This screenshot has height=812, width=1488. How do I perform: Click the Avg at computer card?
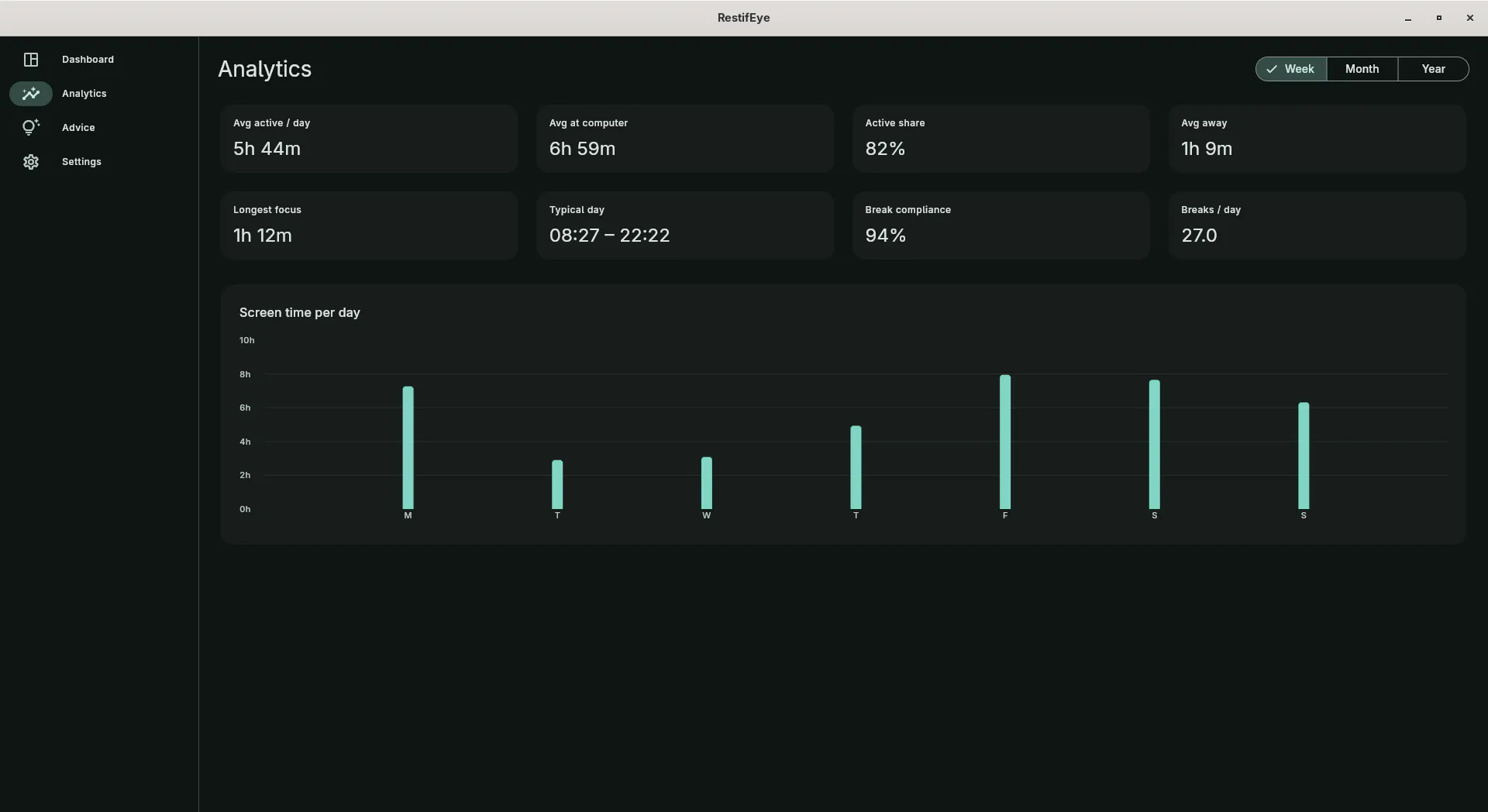tap(685, 139)
